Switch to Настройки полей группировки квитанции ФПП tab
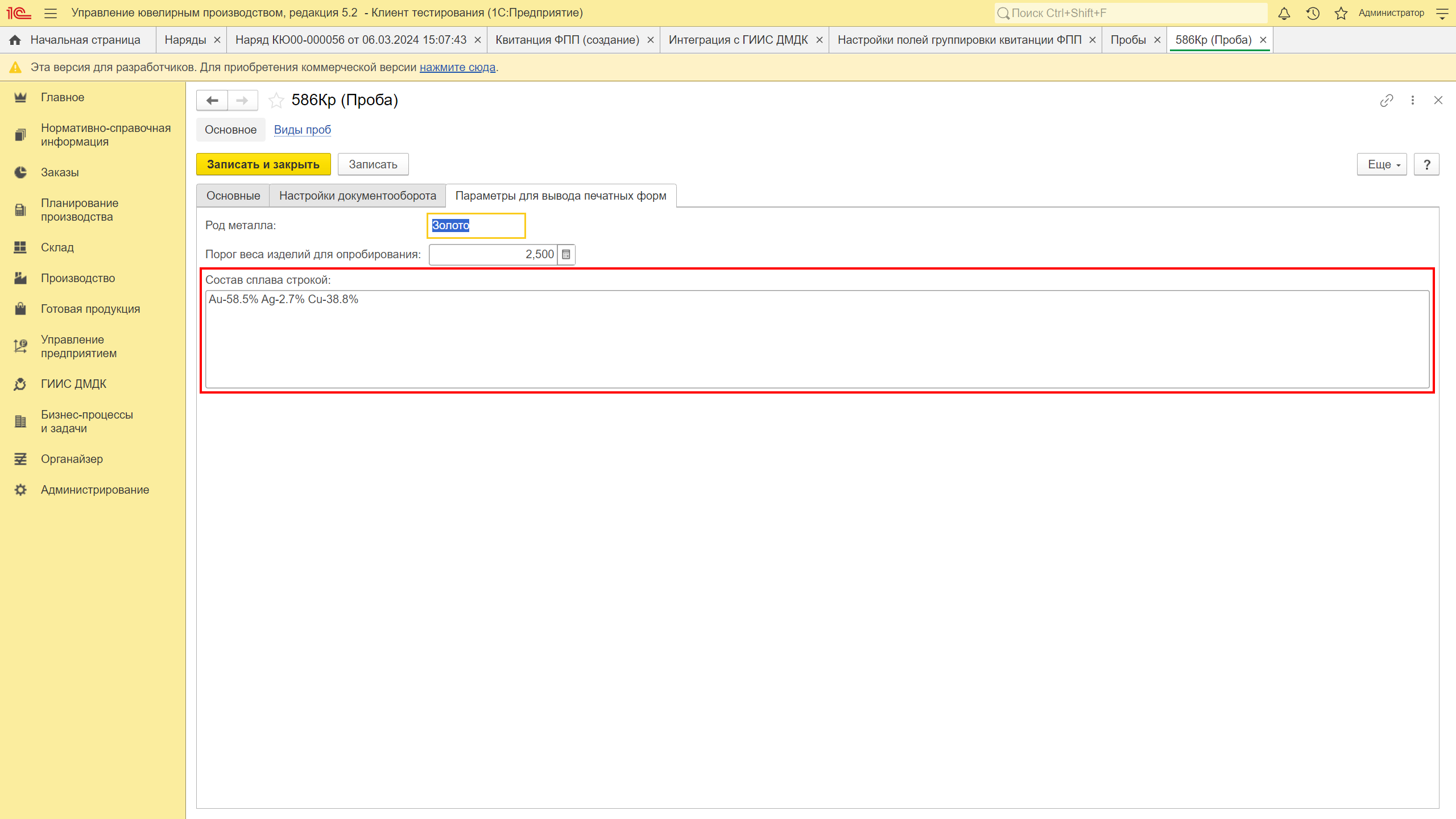 tap(959, 40)
